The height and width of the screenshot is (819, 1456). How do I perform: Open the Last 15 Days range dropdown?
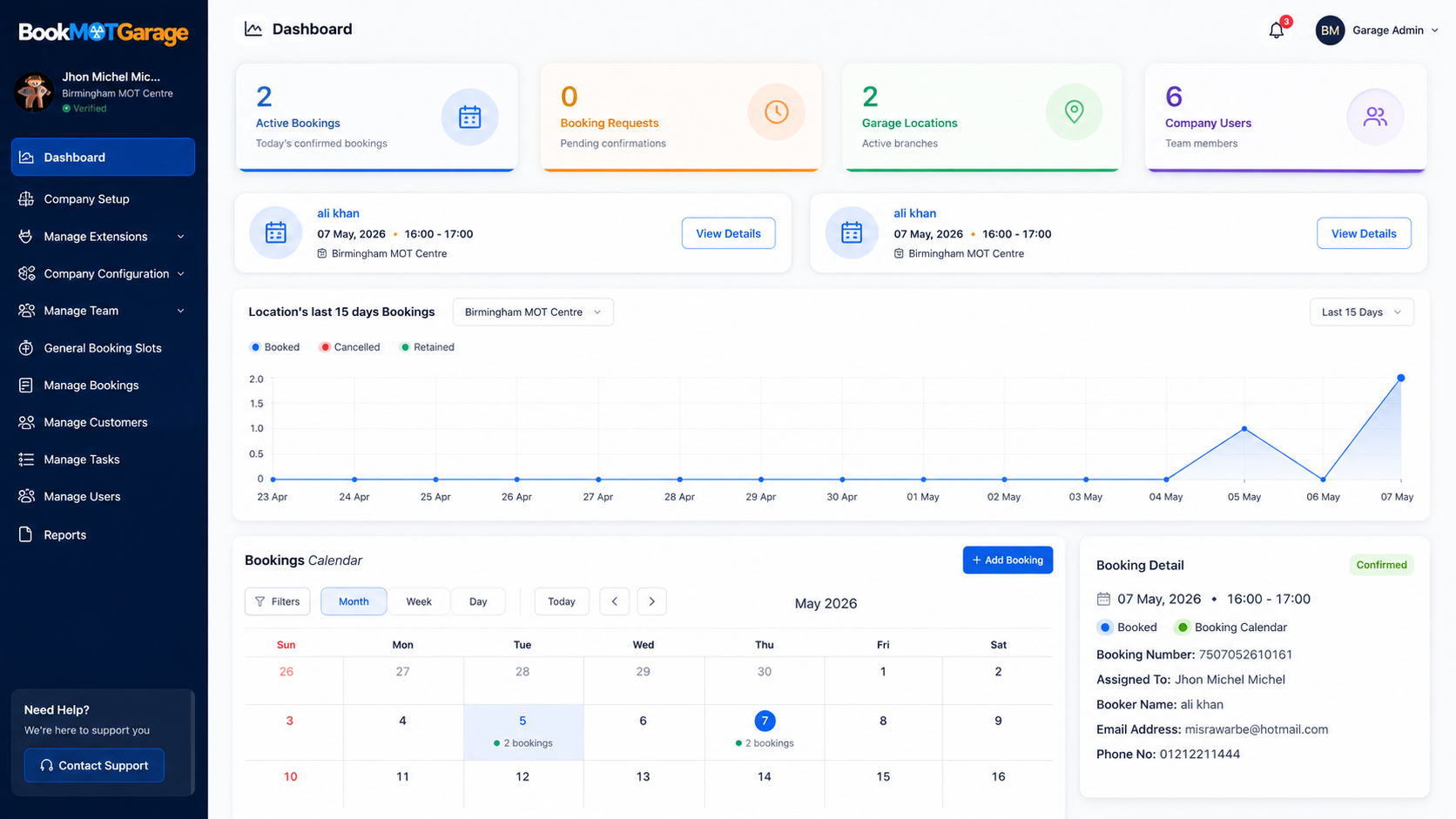(1361, 312)
